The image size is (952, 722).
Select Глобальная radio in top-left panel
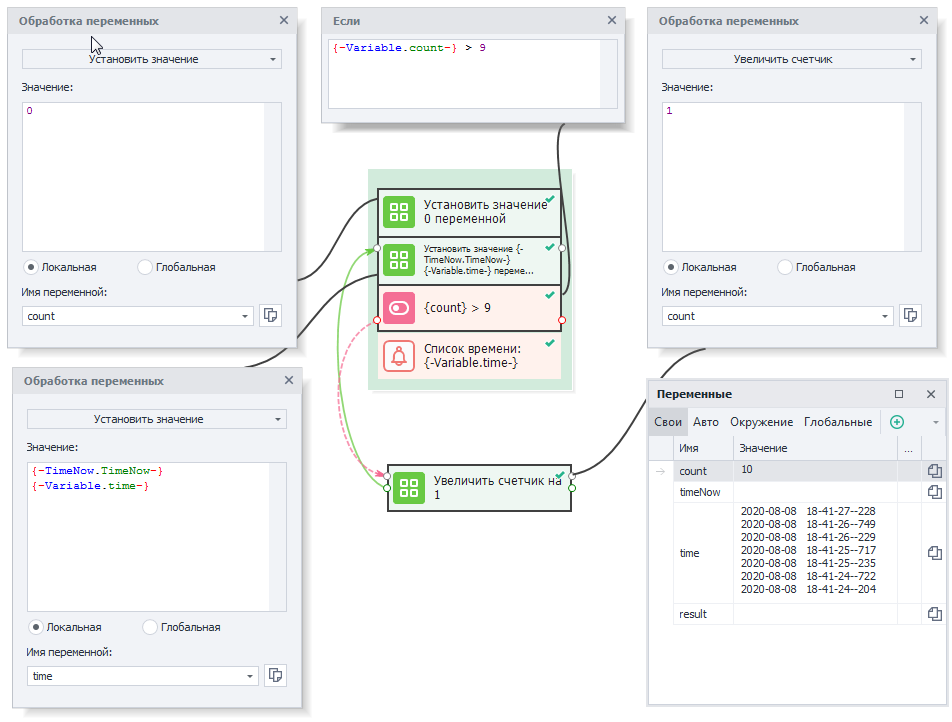(145, 267)
